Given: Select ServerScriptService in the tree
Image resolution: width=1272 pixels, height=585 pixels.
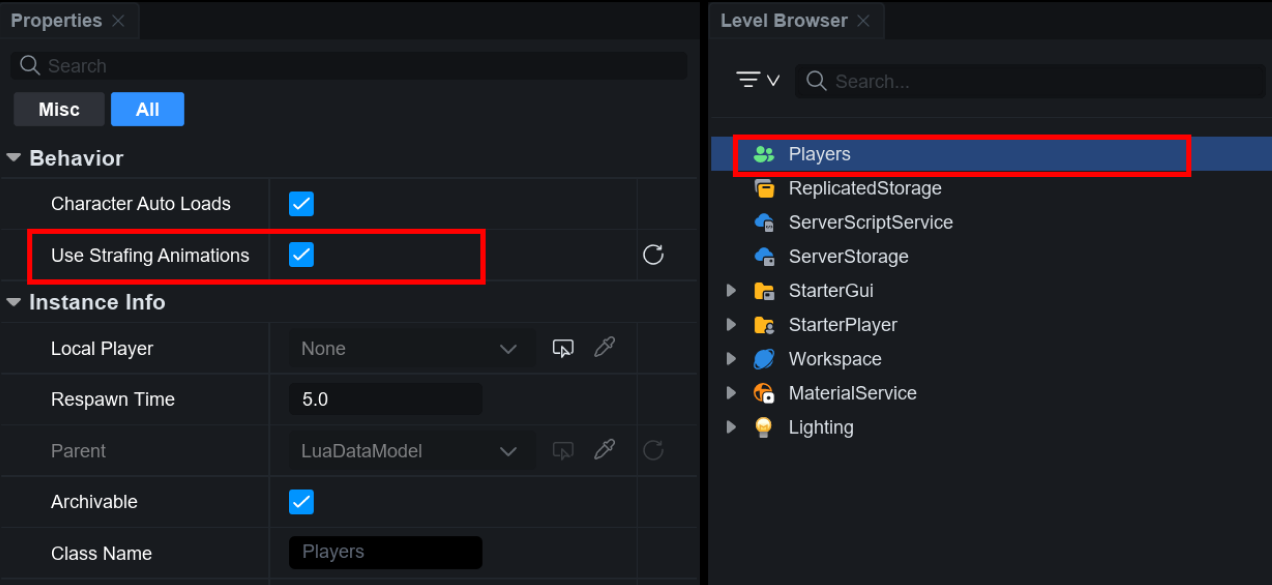Looking at the screenshot, I should (x=870, y=222).
